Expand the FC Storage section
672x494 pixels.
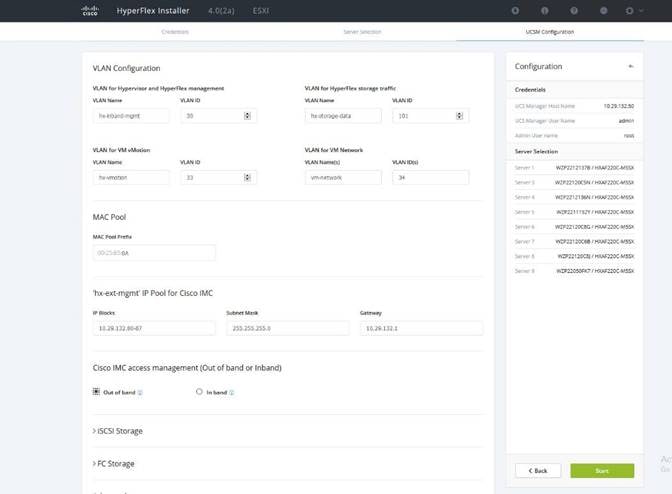[114, 464]
